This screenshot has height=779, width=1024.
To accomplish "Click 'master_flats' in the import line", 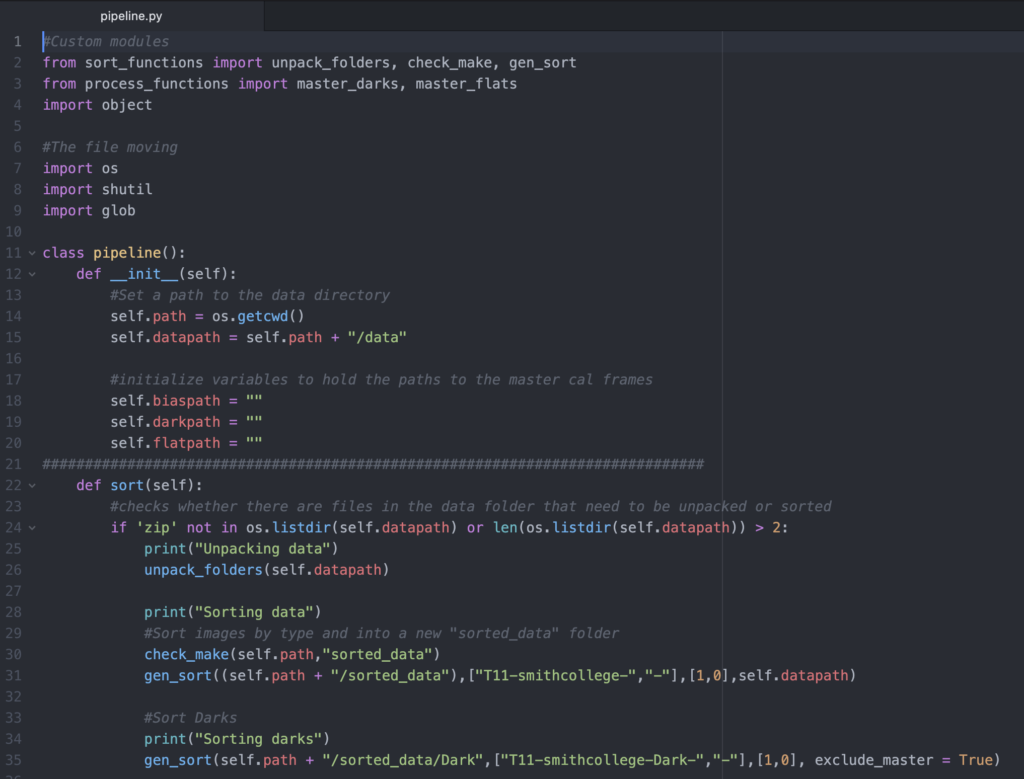I will click(x=466, y=84).
